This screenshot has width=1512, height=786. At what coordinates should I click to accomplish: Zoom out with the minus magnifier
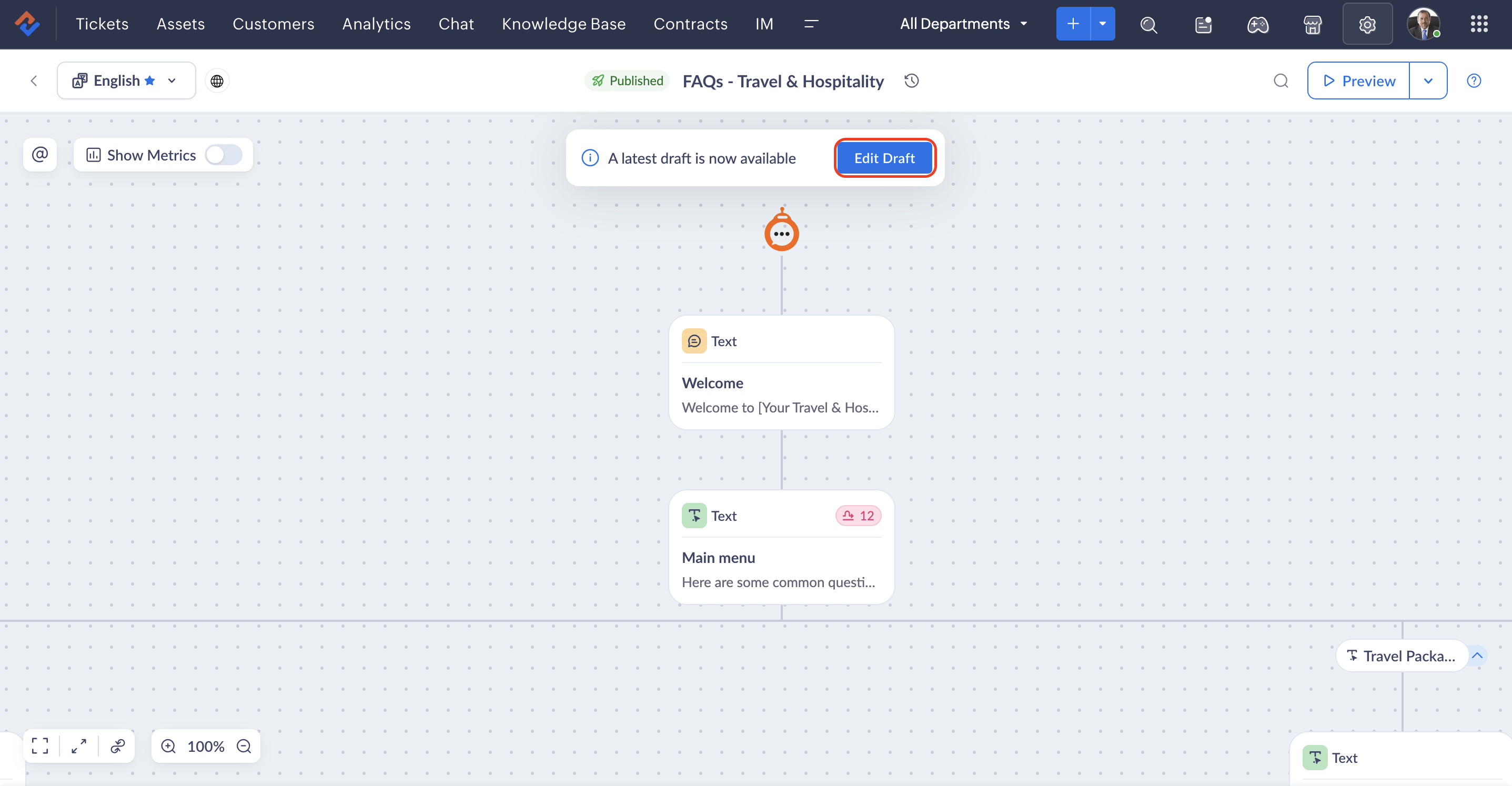coord(244,745)
